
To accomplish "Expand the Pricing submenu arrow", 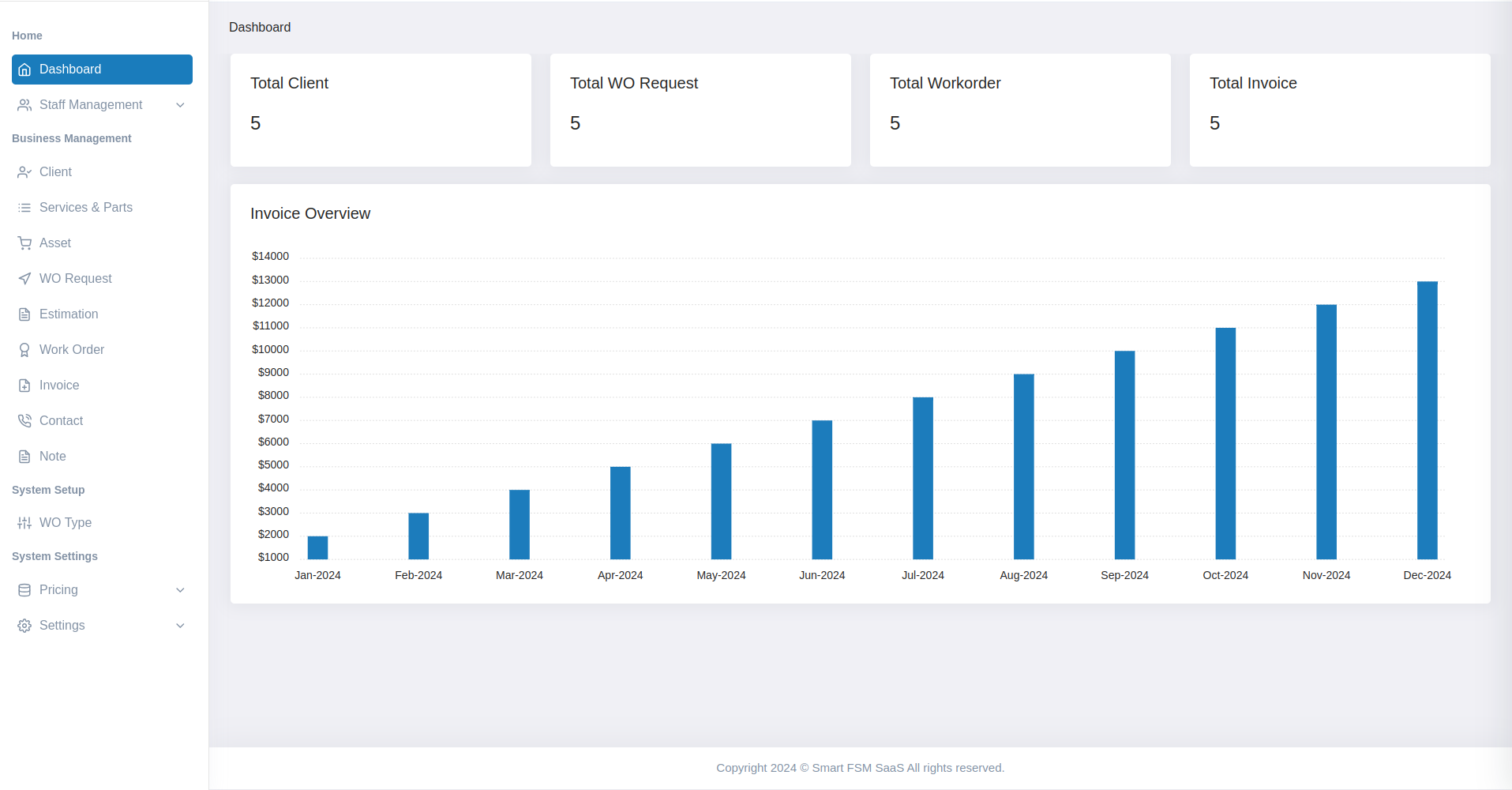I will (180, 590).
